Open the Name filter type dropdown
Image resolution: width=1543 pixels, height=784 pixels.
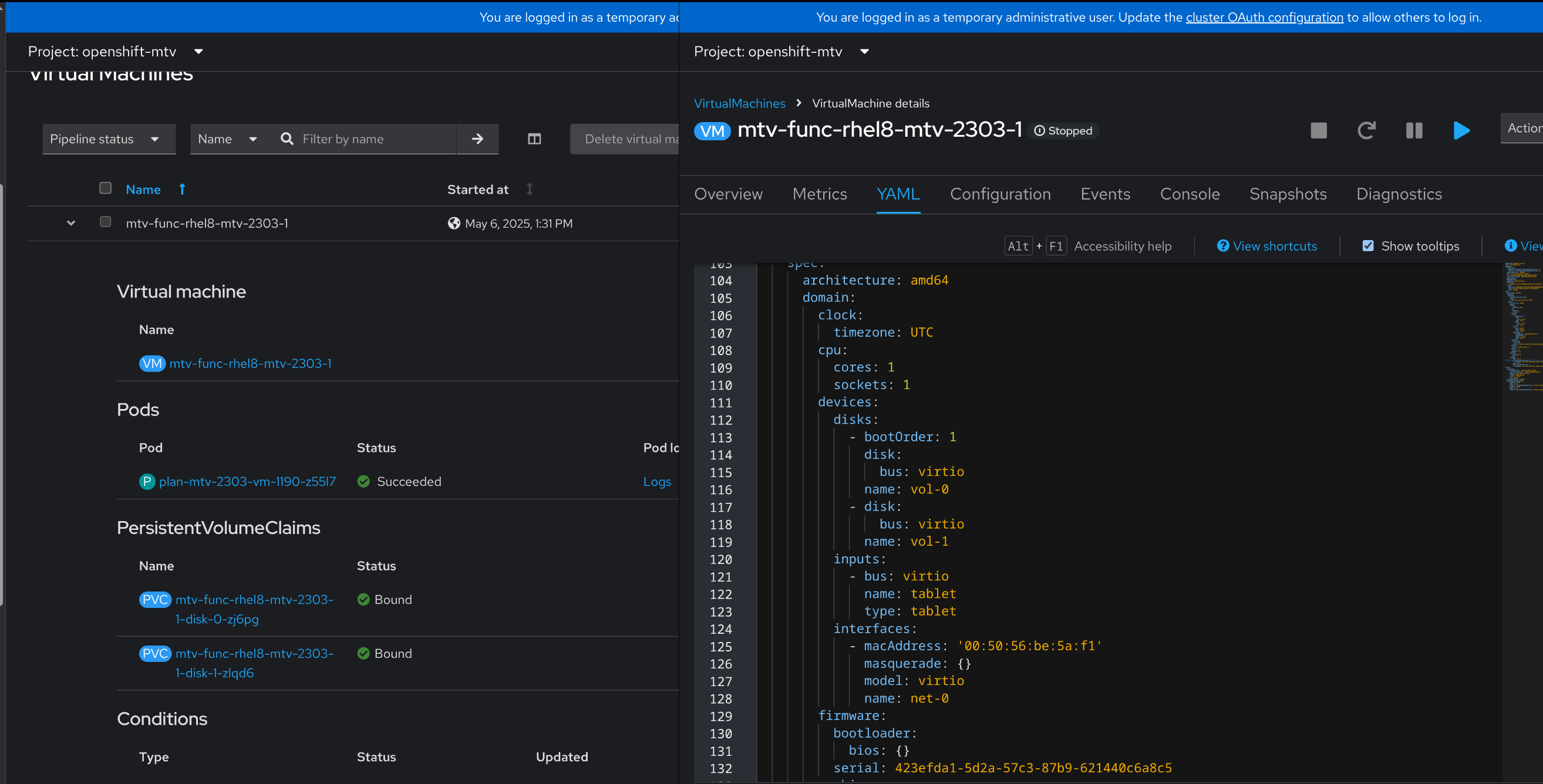(227, 139)
